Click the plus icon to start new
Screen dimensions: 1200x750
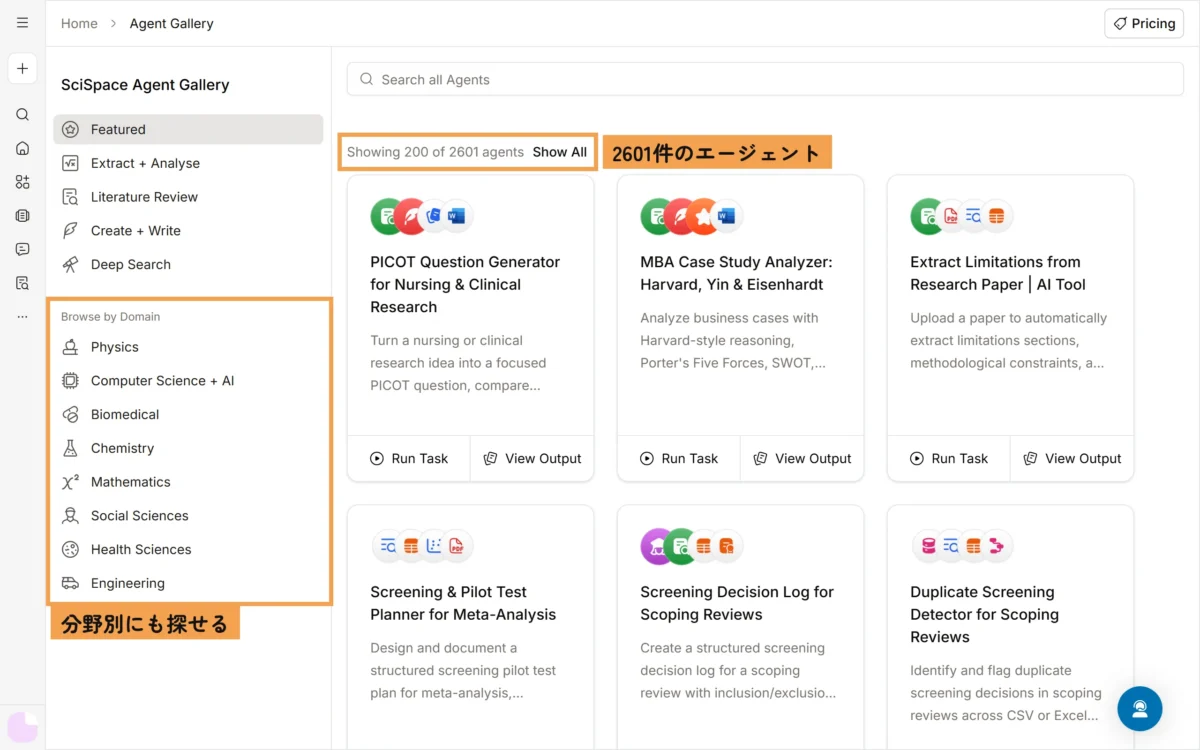tap(22, 69)
